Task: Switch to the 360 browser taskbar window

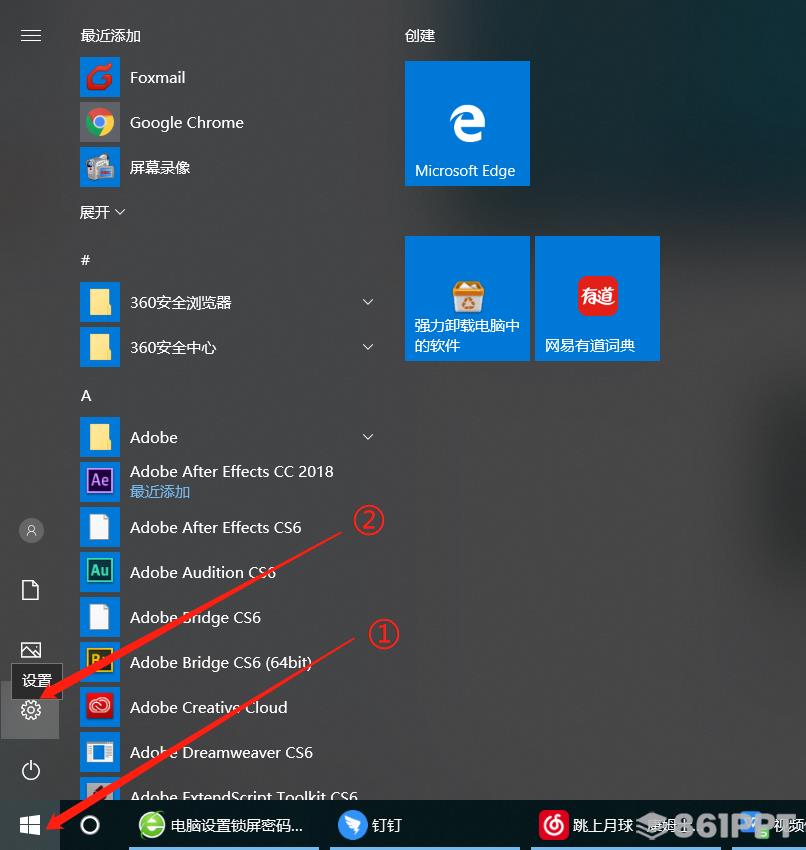Action: click(224, 825)
